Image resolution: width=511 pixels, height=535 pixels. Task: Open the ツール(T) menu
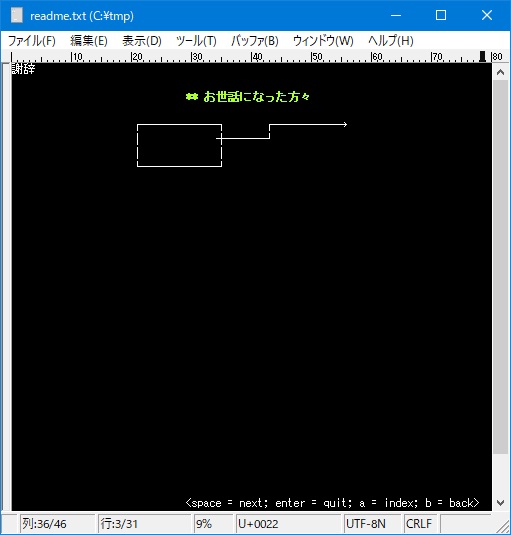coord(196,41)
